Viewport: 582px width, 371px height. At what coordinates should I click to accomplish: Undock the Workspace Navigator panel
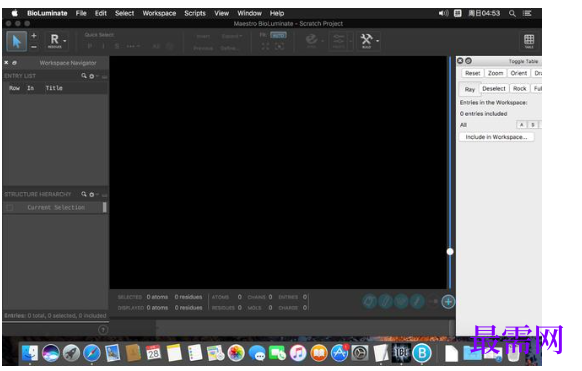[x=14, y=63]
